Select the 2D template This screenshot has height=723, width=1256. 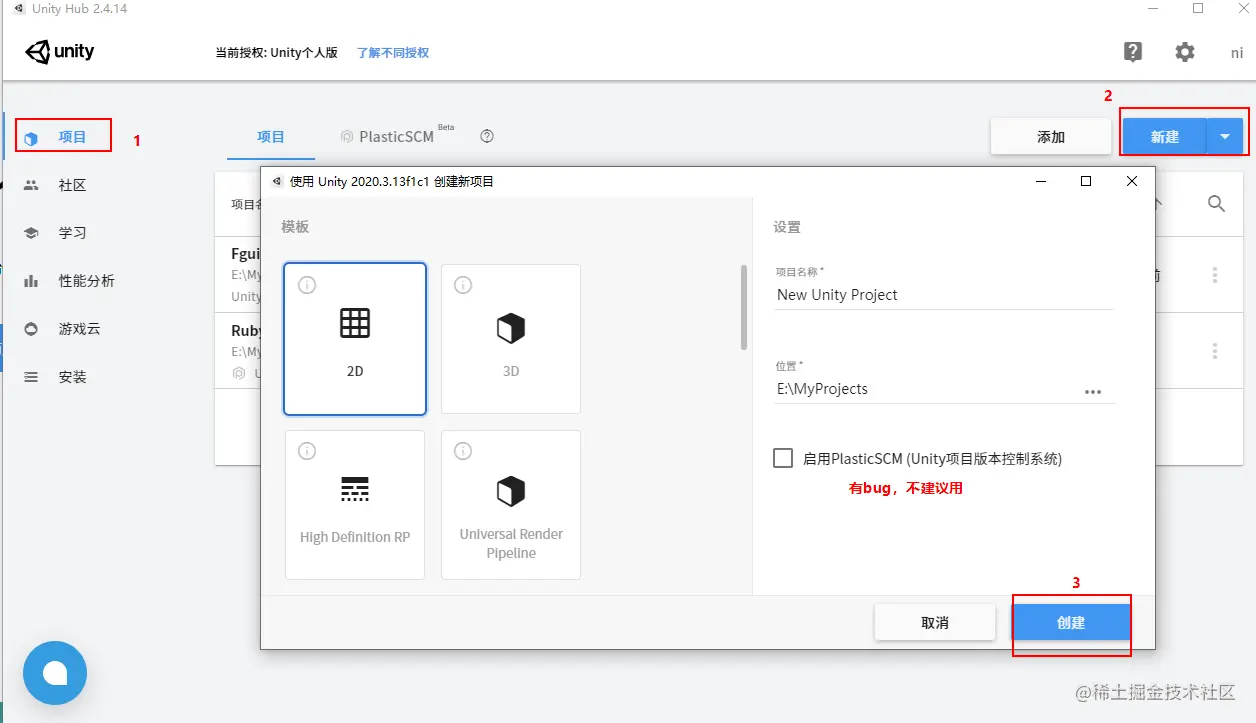[x=355, y=339]
